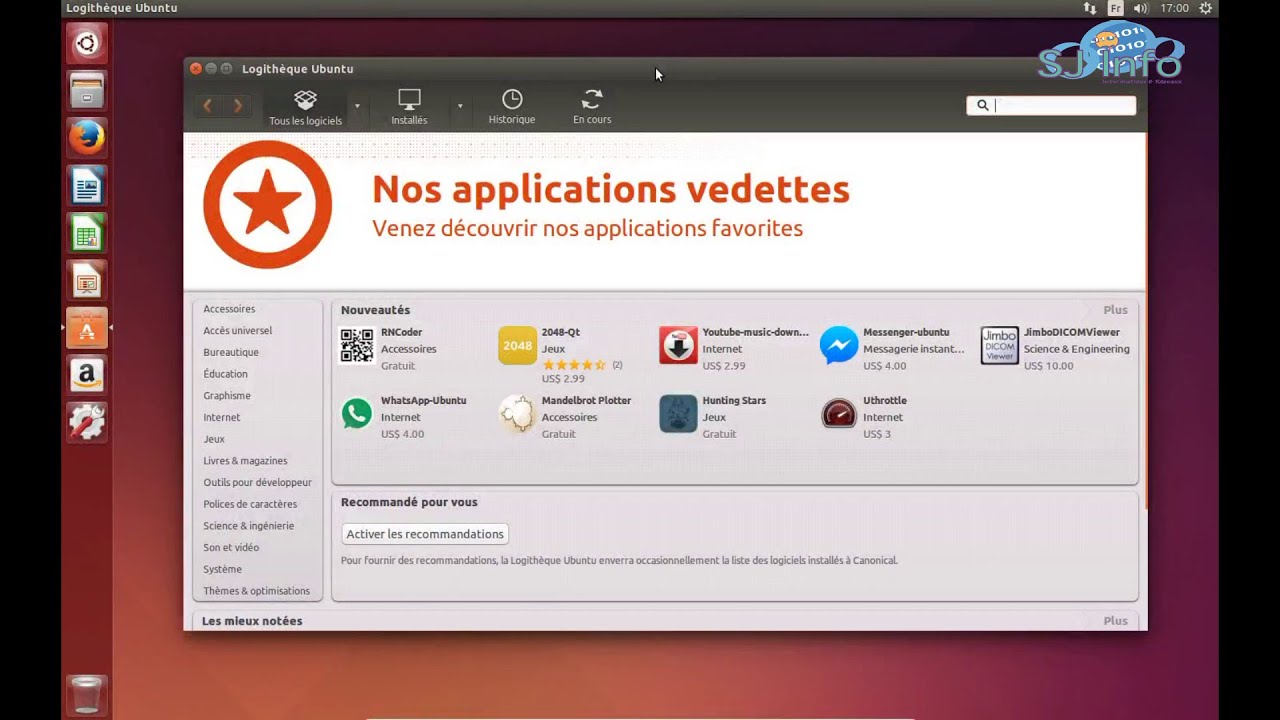Screen dimensions: 1280x720
Task: Select the Bureautique category
Action: (x=231, y=352)
